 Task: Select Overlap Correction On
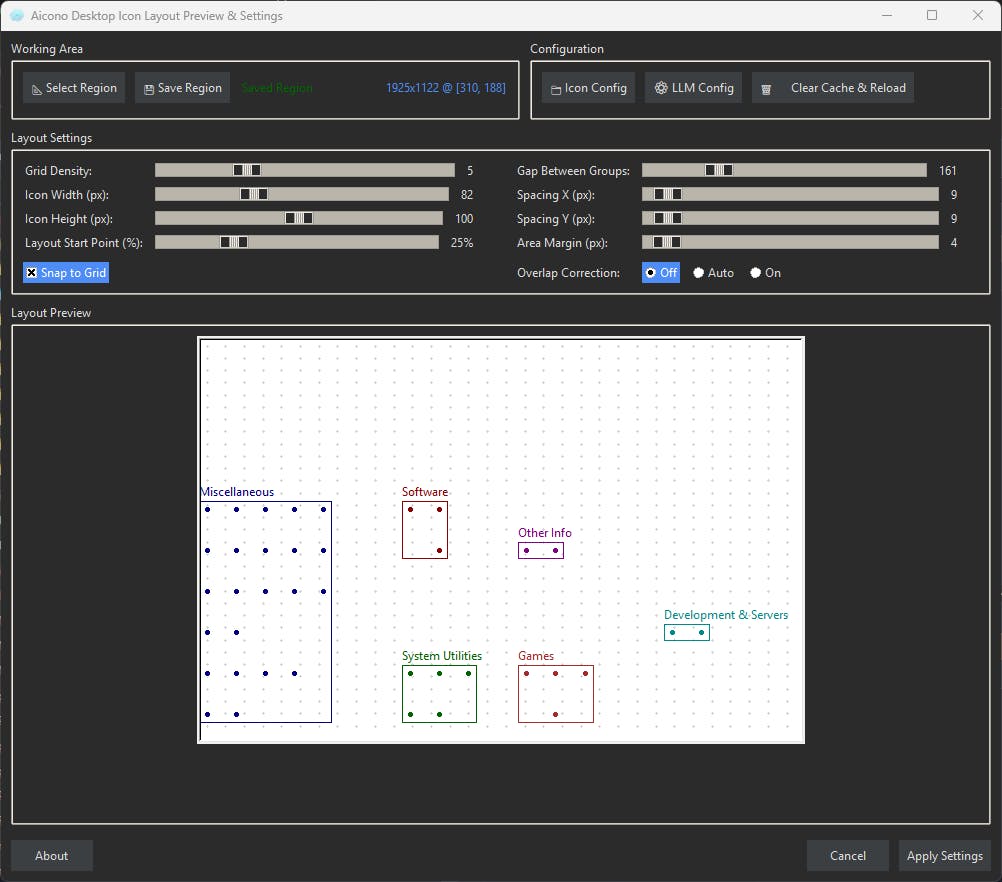click(766, 273)
